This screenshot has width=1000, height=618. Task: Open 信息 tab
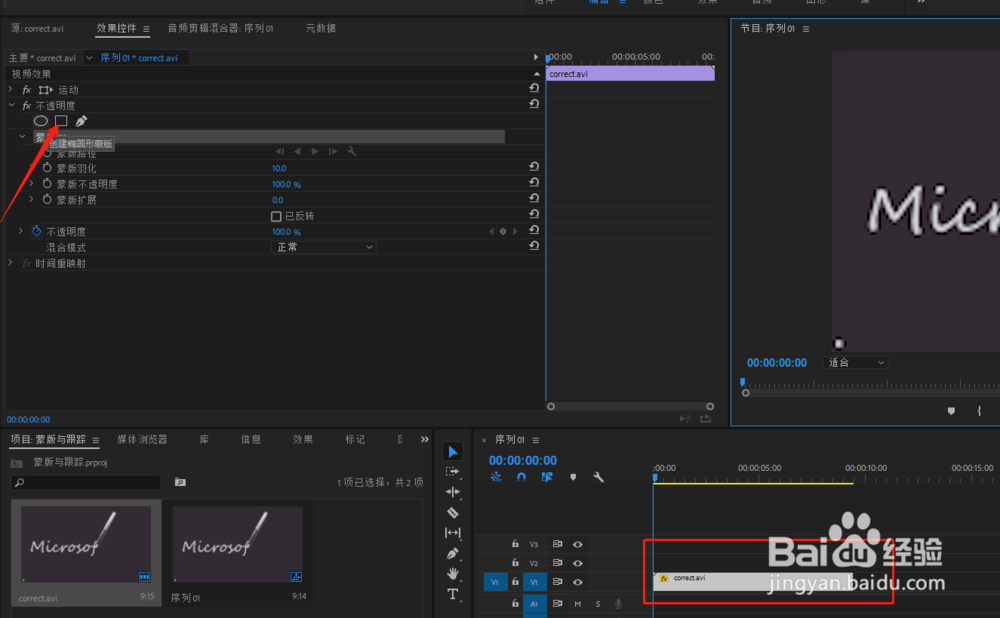click(251, 439)
